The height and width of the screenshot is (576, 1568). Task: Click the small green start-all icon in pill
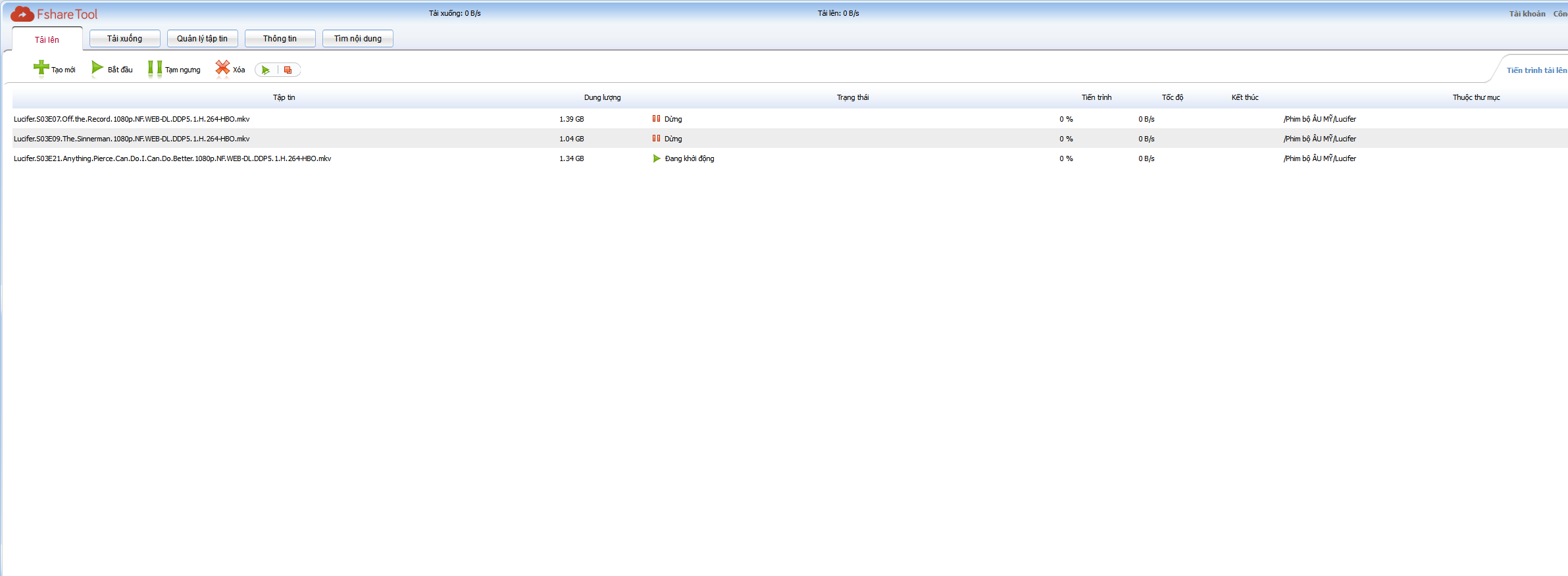(266, 70)
